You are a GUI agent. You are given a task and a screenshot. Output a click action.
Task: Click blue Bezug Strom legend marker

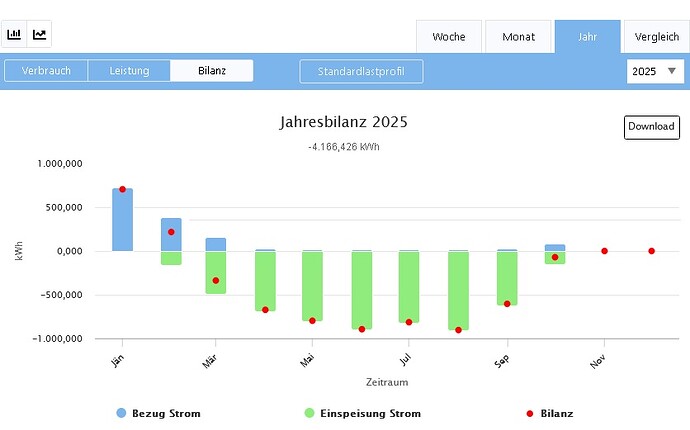coord(121,413)
